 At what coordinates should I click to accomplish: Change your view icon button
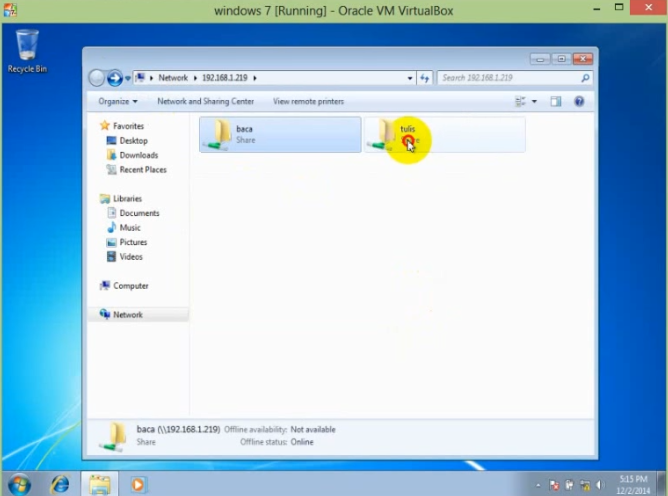pos(520,101)
